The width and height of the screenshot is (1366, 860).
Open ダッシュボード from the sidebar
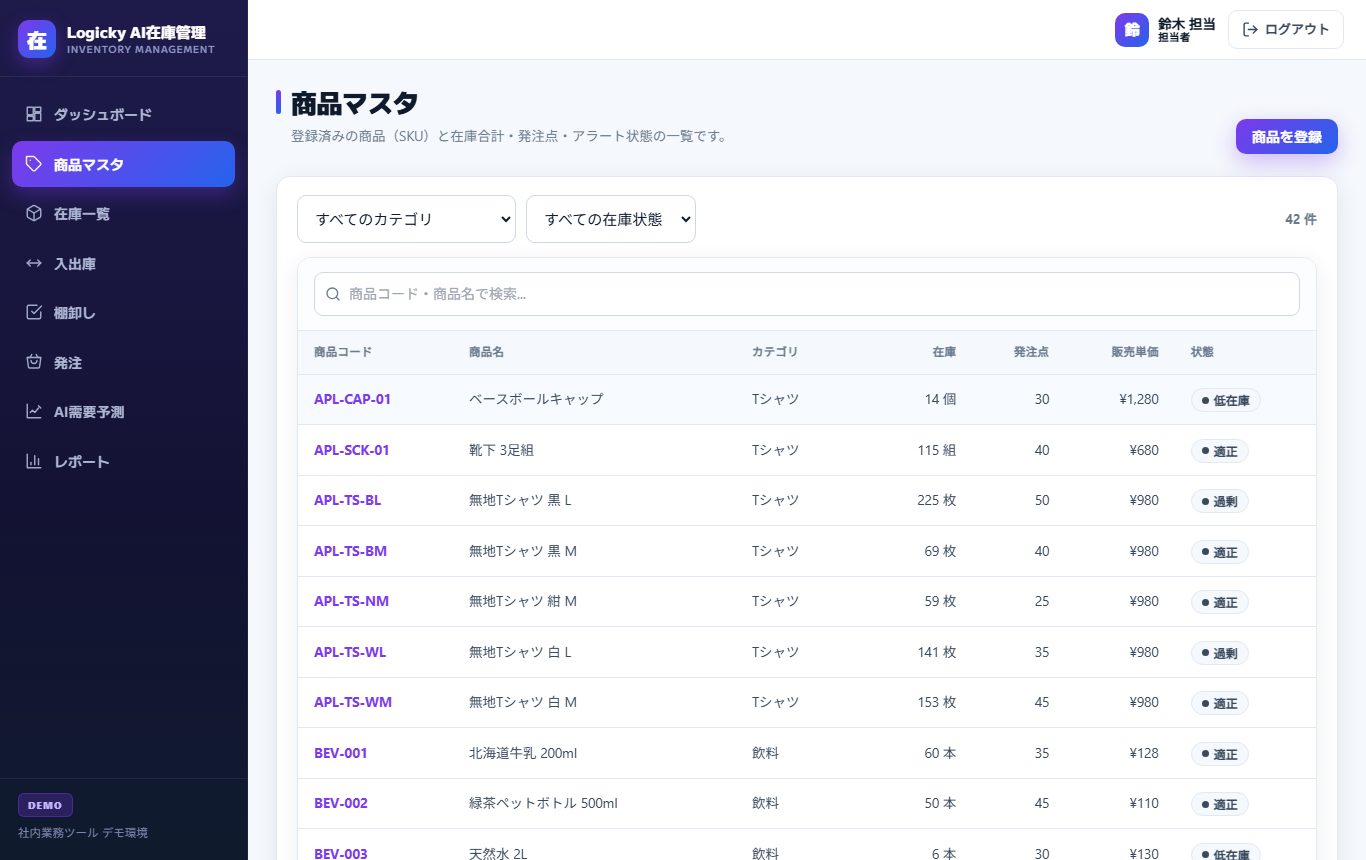click(123, 114)
